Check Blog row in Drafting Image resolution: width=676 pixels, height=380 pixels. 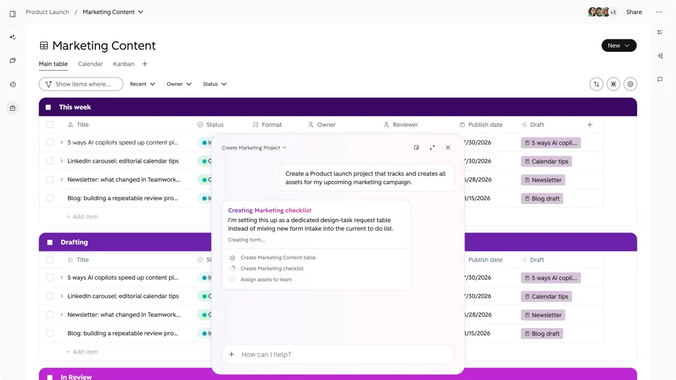(50, 333)
